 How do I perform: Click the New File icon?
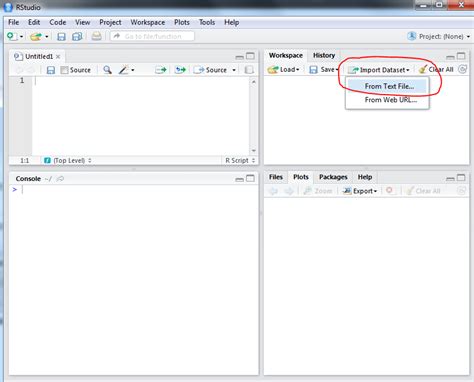(x=12, y=36)
